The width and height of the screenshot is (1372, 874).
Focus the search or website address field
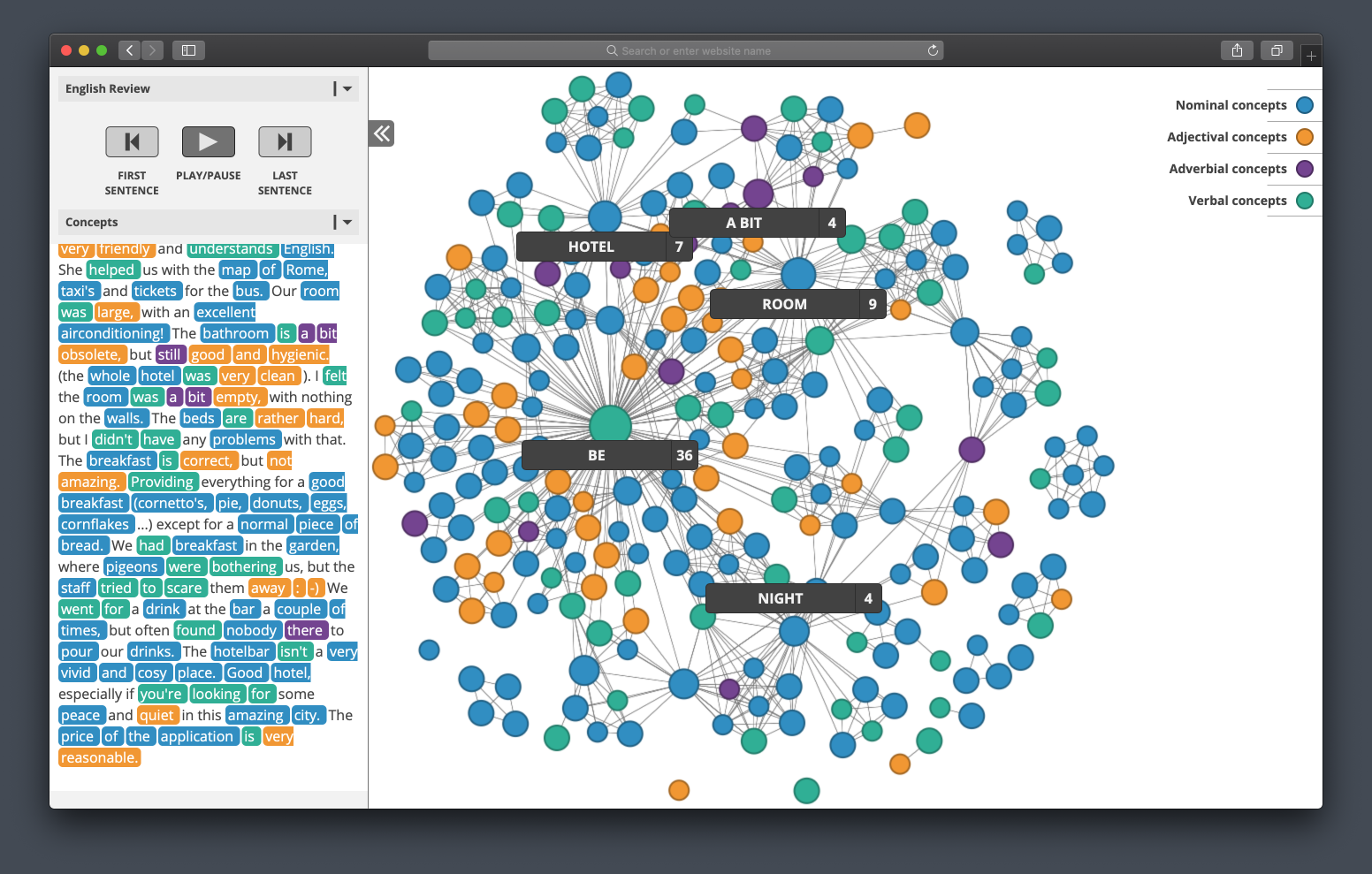pos(686,50)
